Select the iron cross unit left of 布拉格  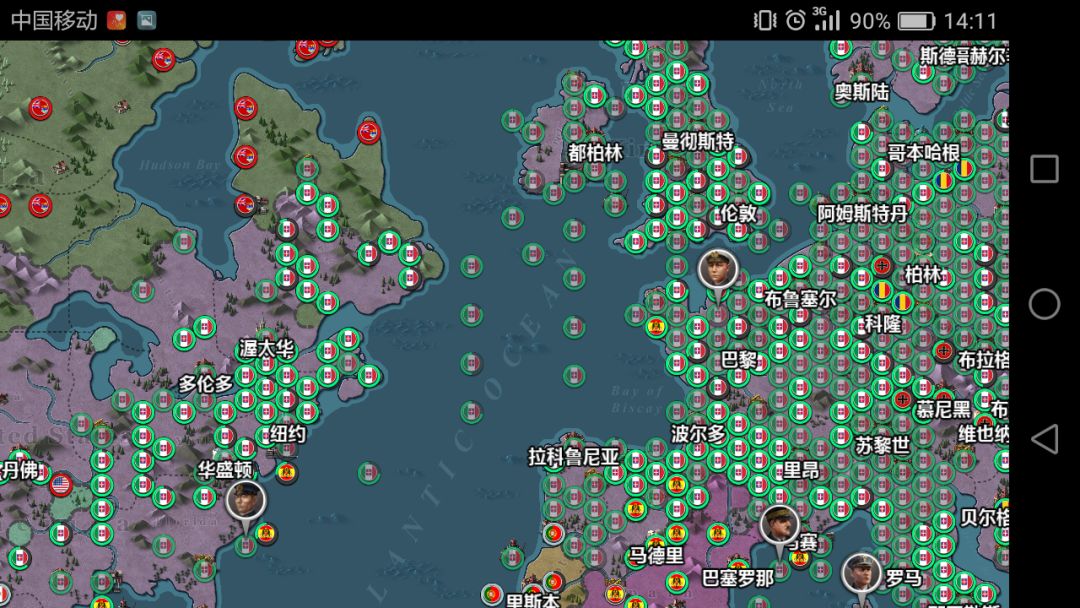(x=944, y=351)
